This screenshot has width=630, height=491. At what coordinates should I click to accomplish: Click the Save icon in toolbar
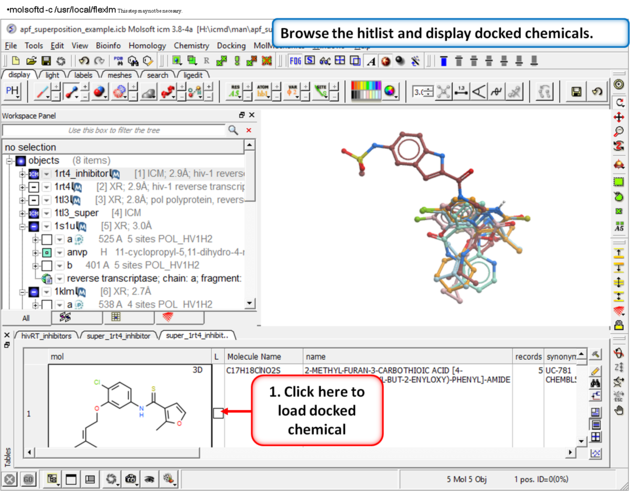[47, 61]
